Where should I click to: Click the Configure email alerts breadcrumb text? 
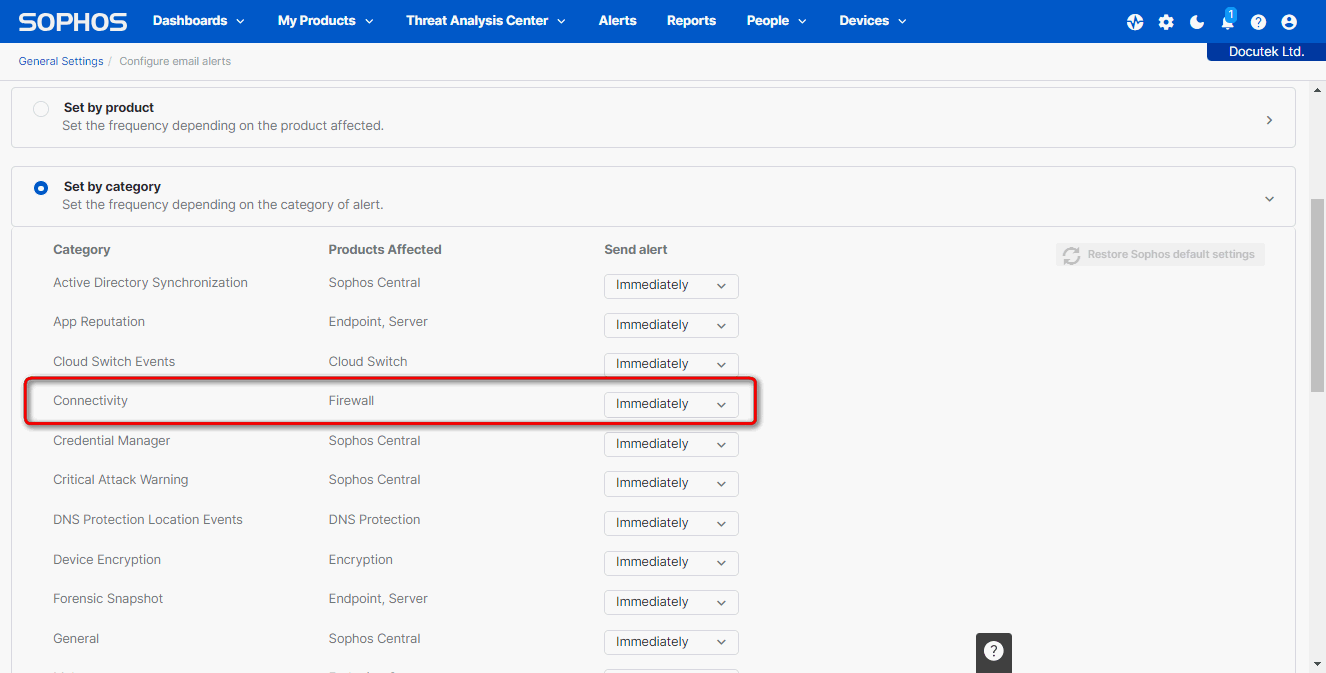(x=175, y=61)
